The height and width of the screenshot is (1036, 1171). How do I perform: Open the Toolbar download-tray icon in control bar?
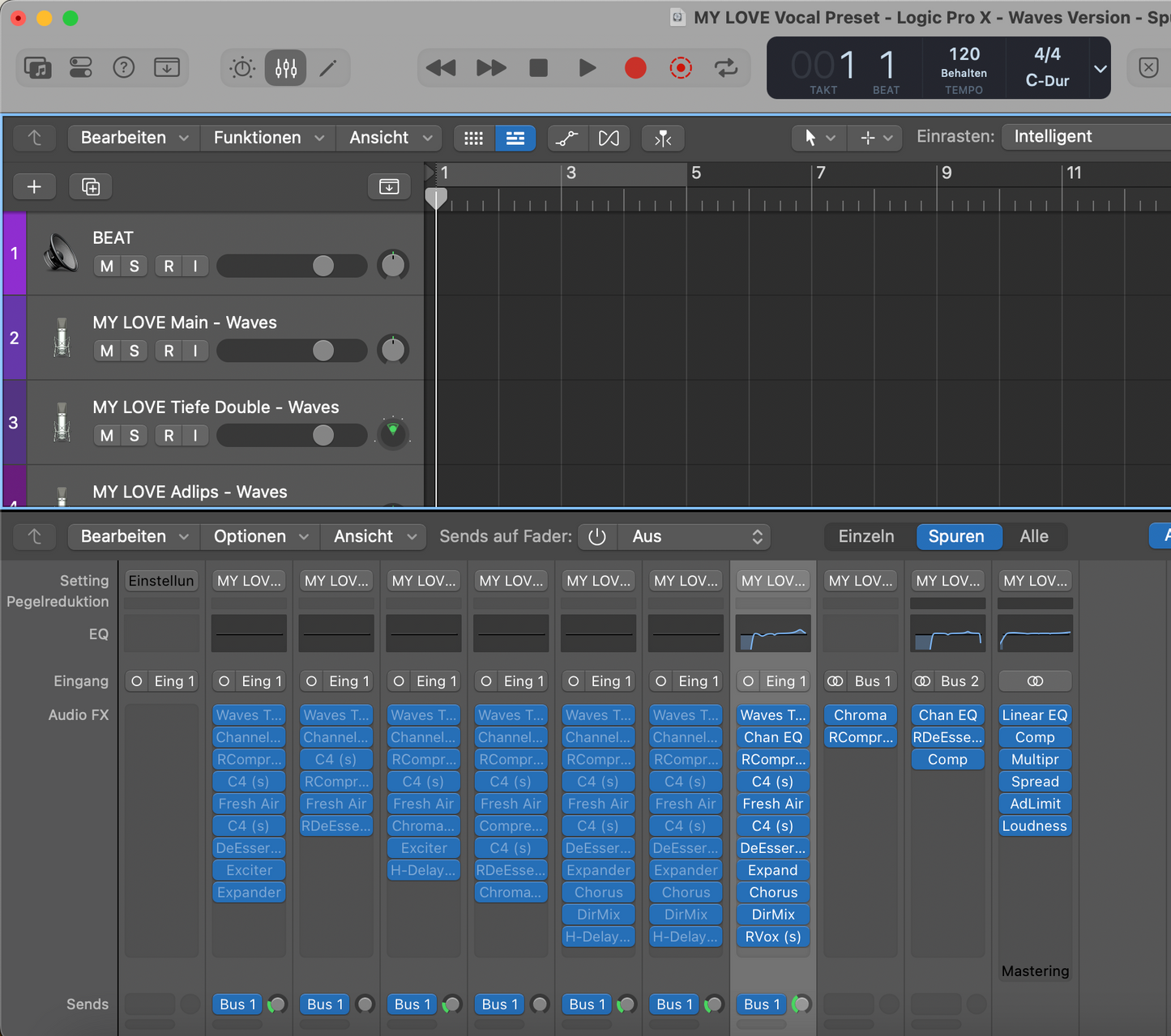click(167, 67)
